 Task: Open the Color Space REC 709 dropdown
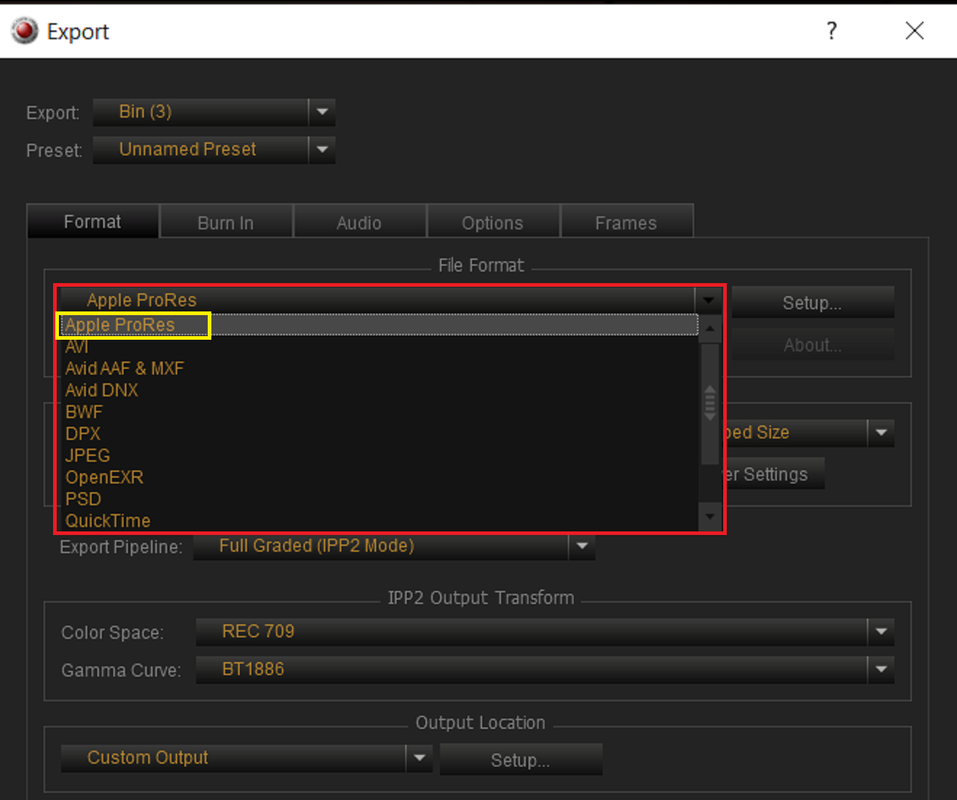pos(544,632)
